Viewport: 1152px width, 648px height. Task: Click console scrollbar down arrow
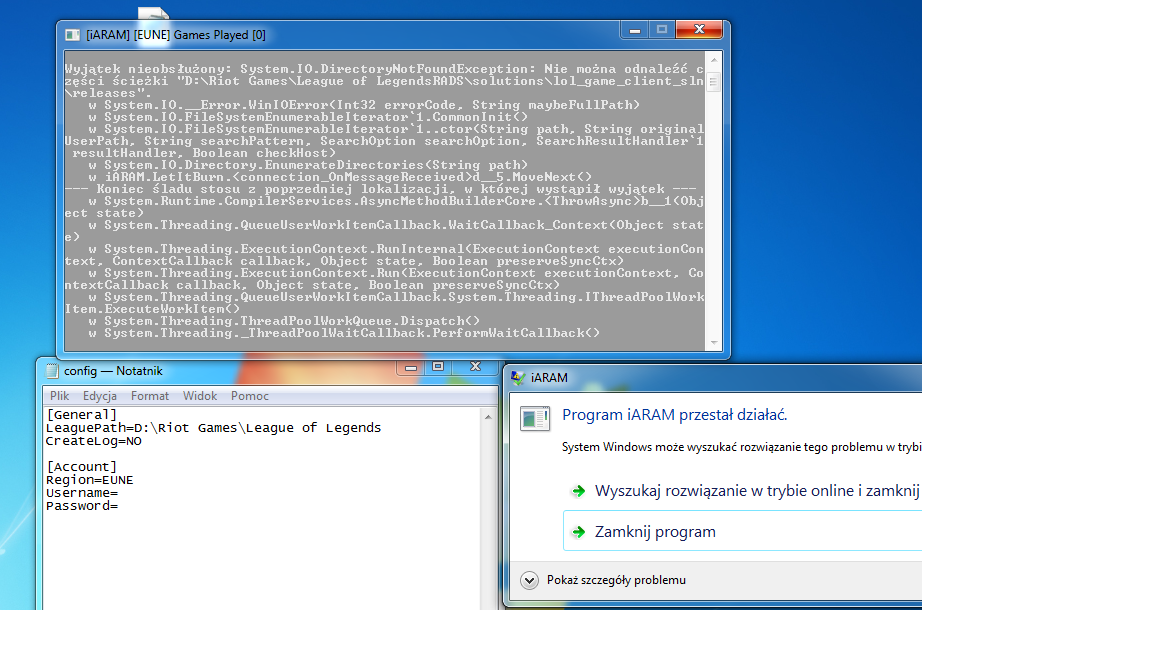coord(713,342)
